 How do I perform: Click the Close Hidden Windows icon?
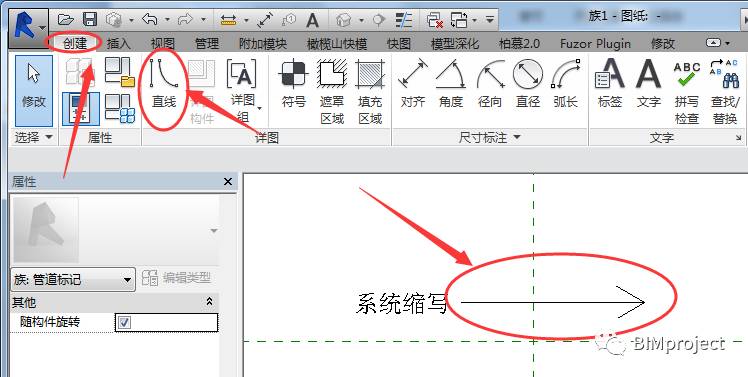(x=435, y=20)
